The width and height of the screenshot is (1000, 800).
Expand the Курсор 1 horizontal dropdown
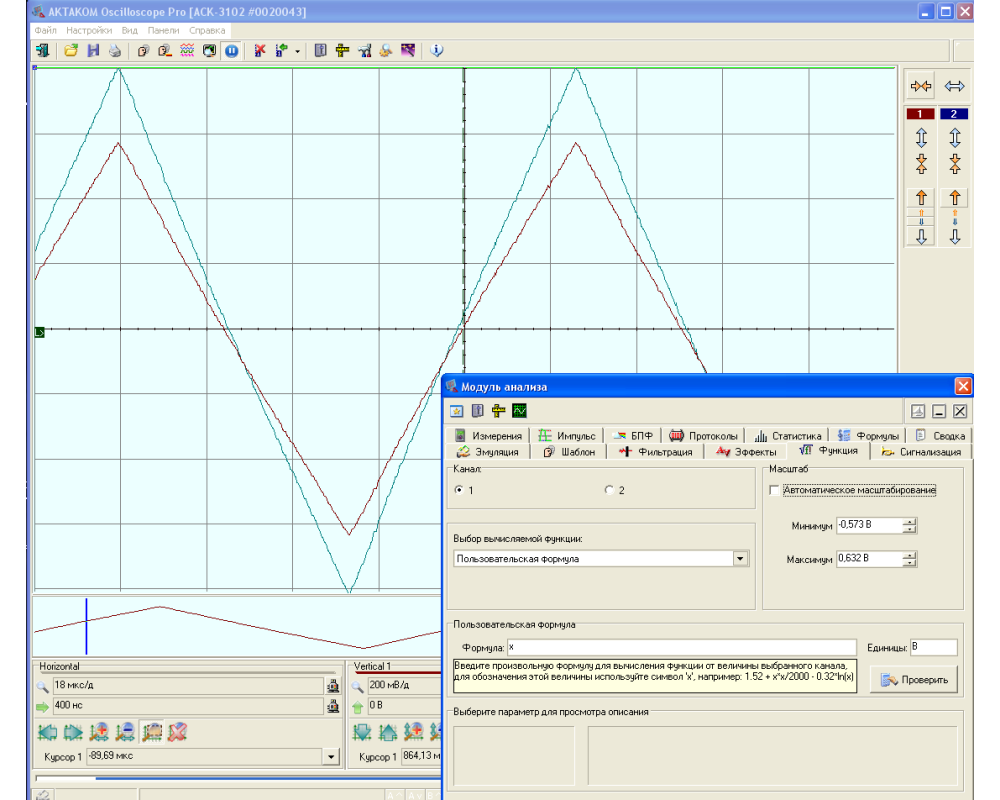pyautogui.click(x=332, y=757)
